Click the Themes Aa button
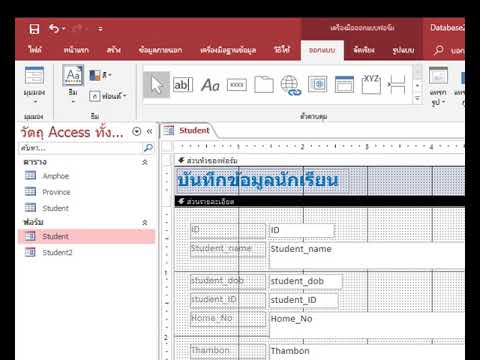 (73, 75)
